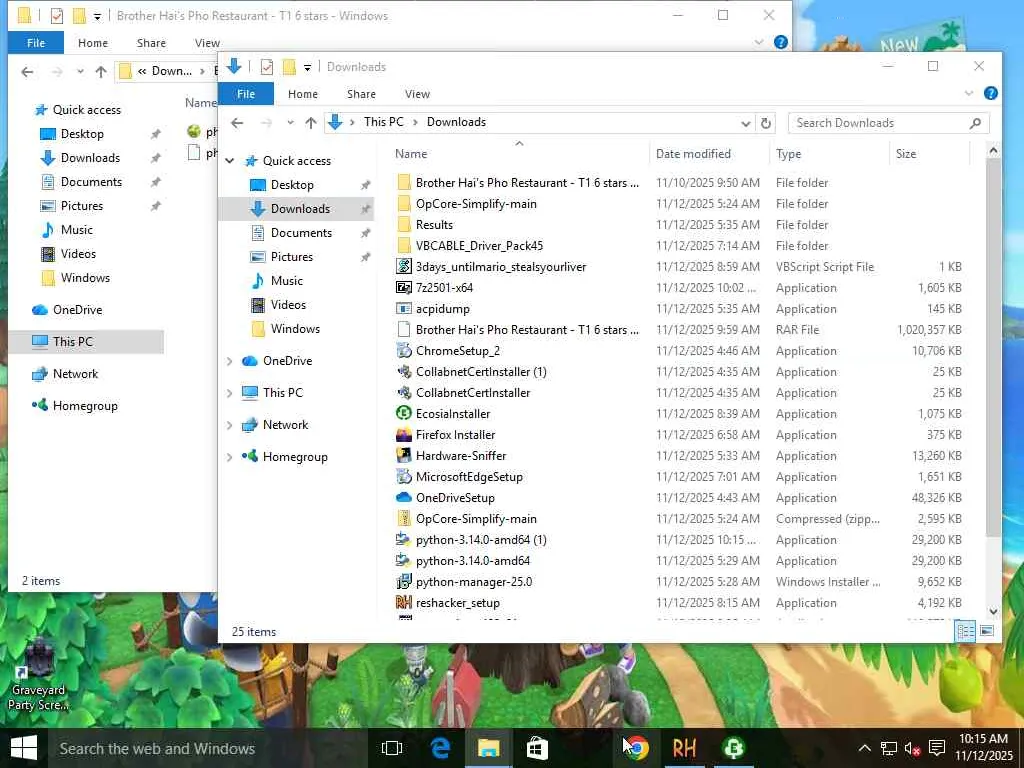Expand Homegroup in Downloads navigation pane

230,456
